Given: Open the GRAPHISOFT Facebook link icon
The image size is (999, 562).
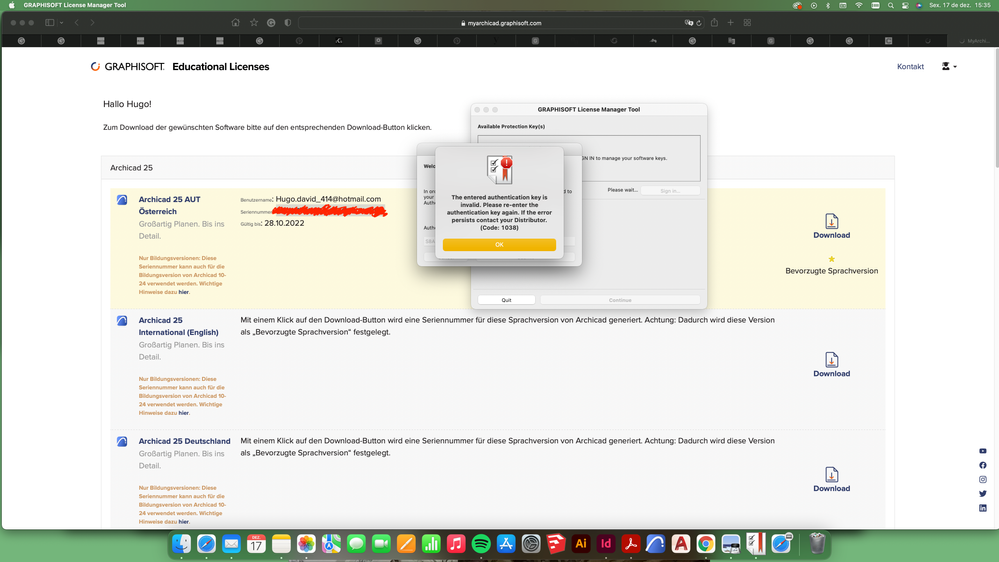Looking at the screenshot, I should point(982,465).
